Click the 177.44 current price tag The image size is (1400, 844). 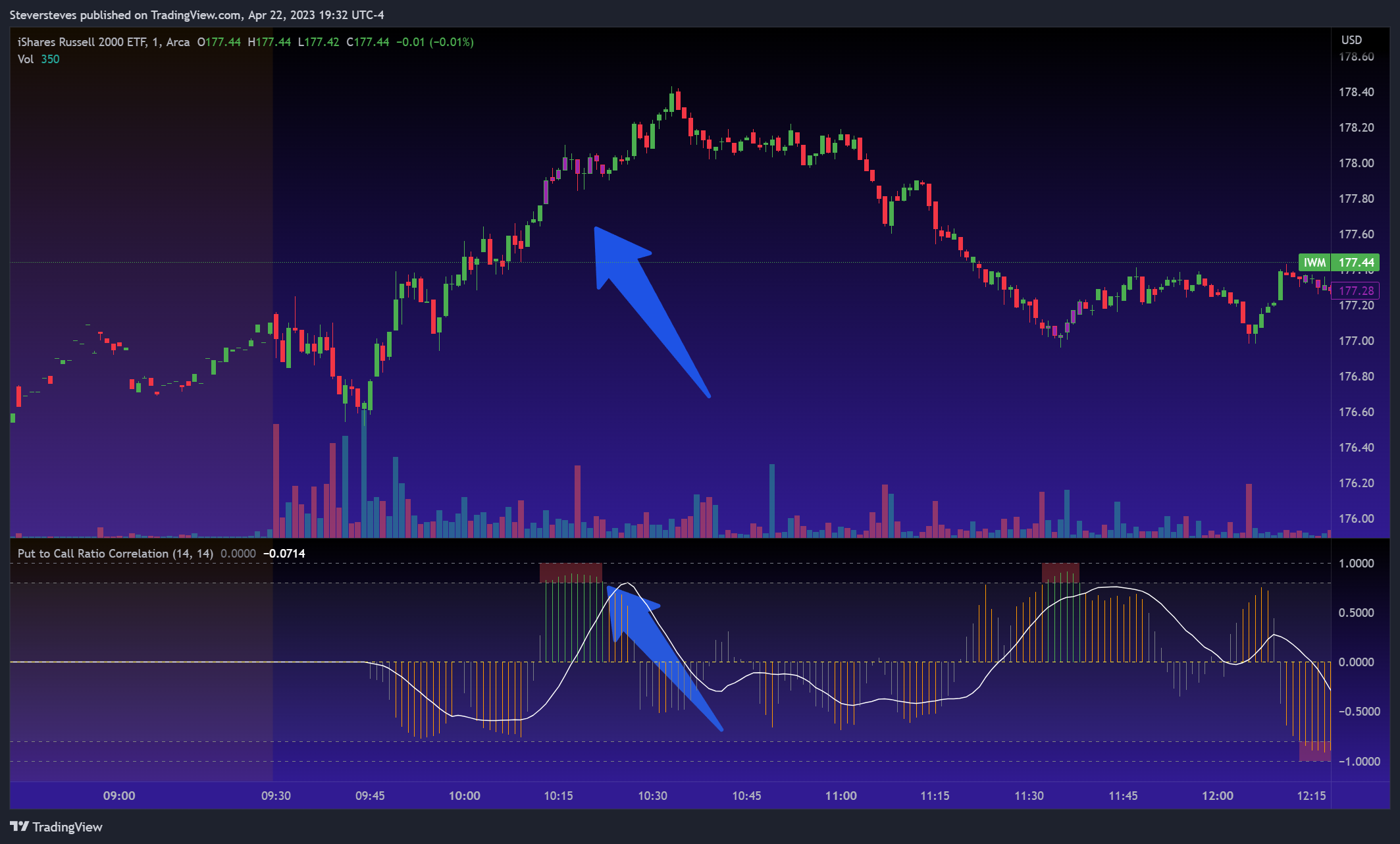(1356, 263)
